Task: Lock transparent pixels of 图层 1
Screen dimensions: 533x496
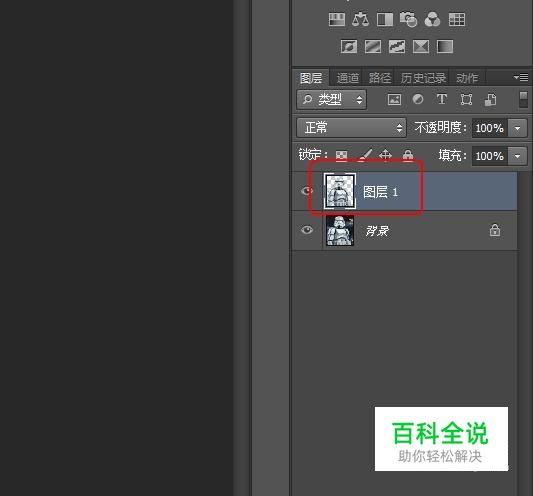Action: point(341,155)
